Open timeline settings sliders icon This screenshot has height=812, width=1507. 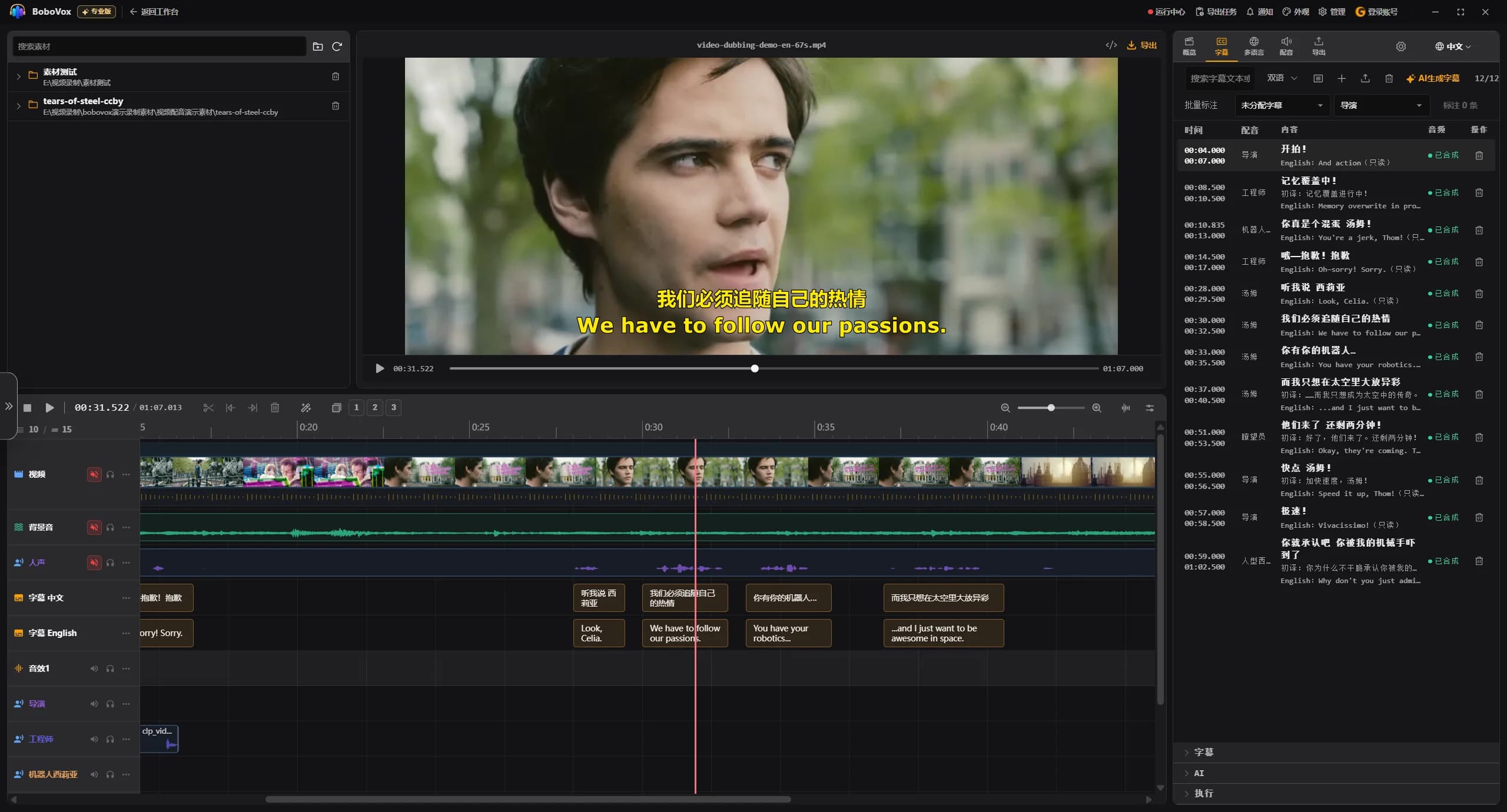pyautogui.click(x=1150, y=408)
